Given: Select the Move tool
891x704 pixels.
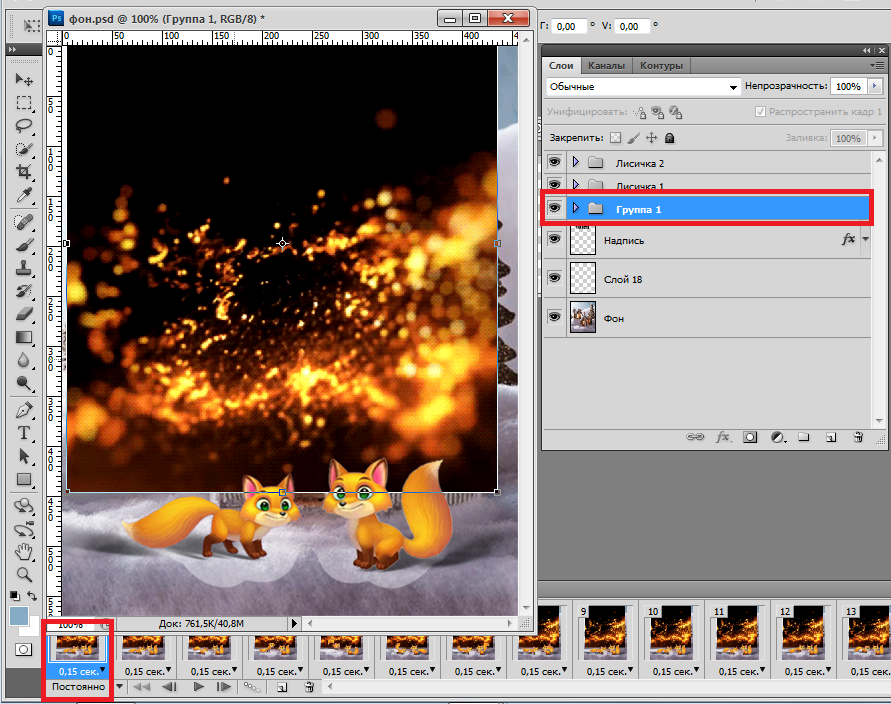Looking at the screenshot, I should pos(23,79).
